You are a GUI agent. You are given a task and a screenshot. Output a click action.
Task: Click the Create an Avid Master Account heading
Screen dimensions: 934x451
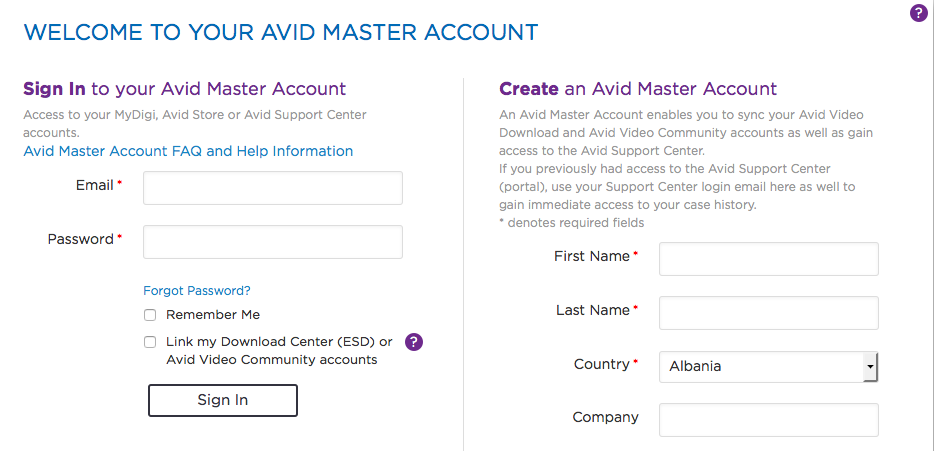point(638,89)
